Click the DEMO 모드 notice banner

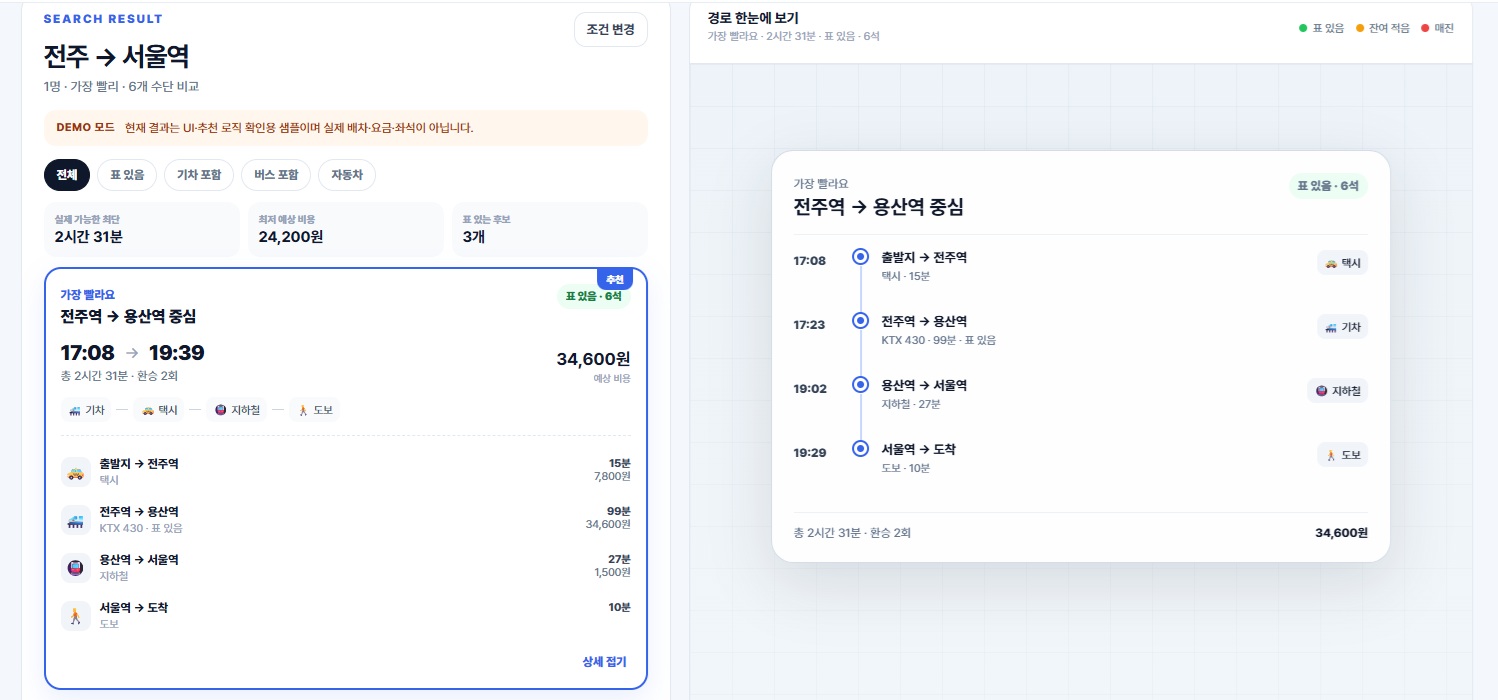pos(346,128)
